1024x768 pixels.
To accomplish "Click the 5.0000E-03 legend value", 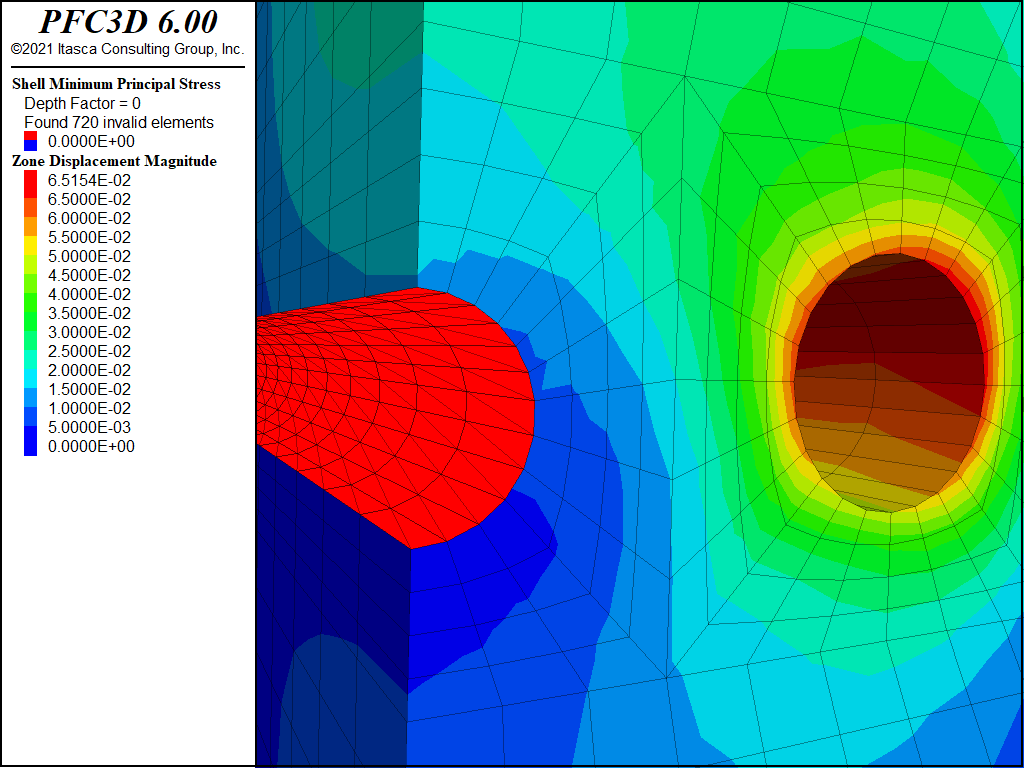I will click(x=89, y=428).
